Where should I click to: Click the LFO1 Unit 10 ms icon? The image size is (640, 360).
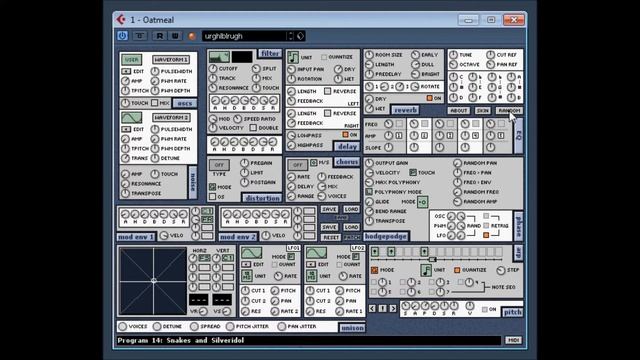click(x=247, y=276)
